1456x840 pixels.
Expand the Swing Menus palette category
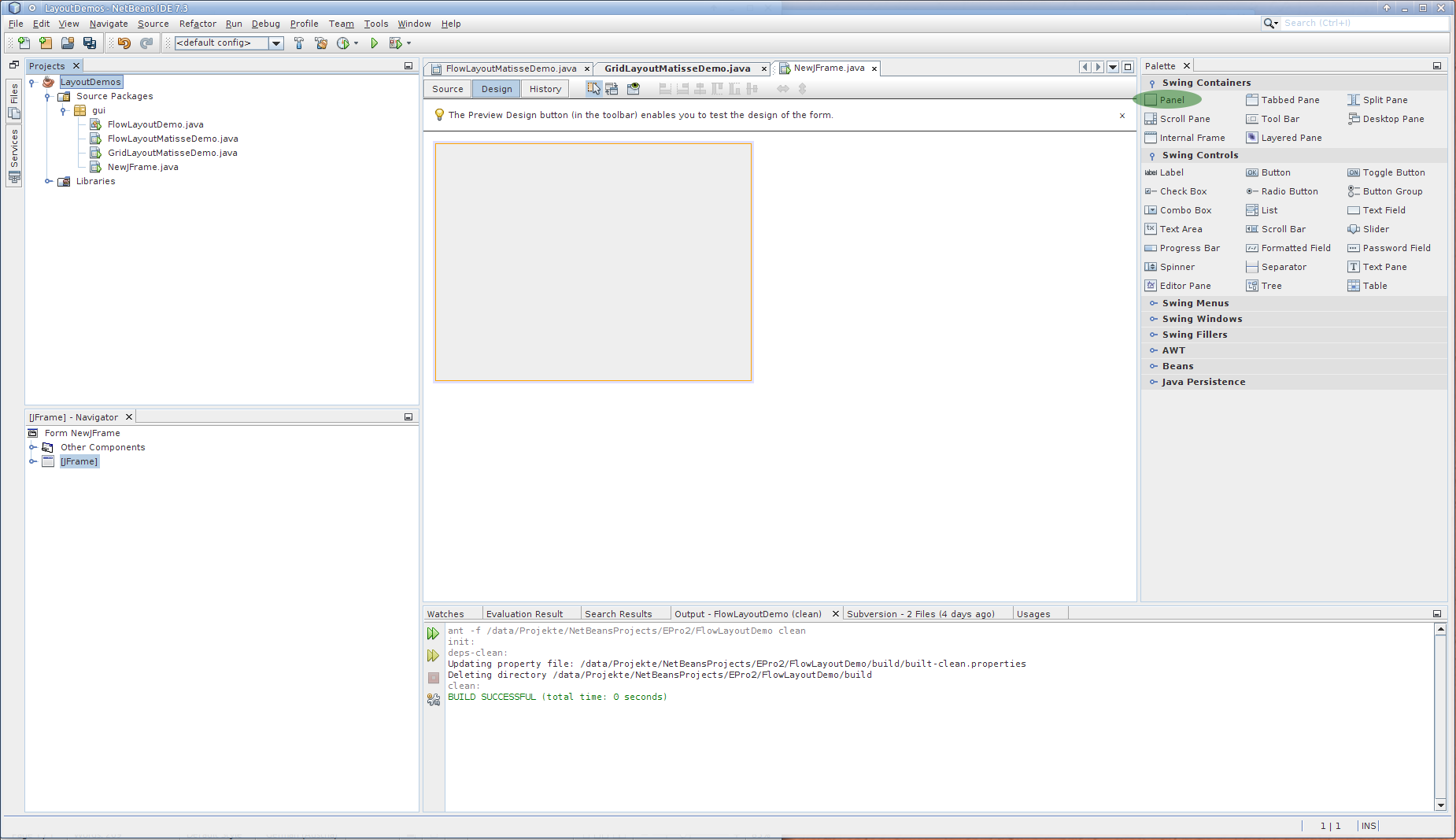(1154, 303)
